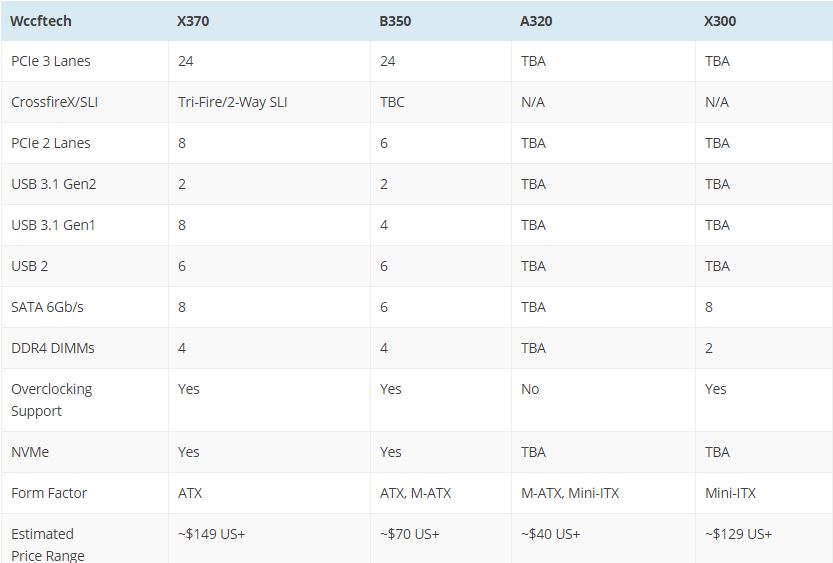The width and height of the screenshot is (833, 563).
Task: Click the Form Factor row label
Action: (49, 493)
